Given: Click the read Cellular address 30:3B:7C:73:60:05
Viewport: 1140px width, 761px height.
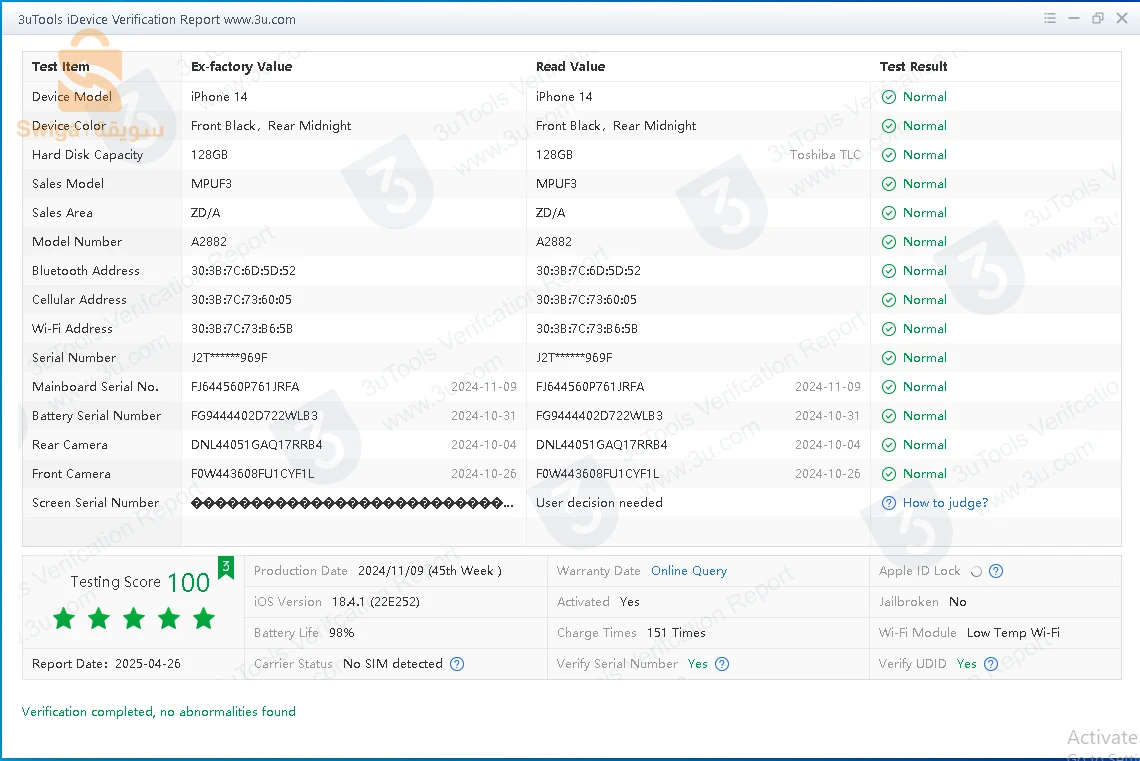Looking at the screenshot, I should click(x=586, y=299).
